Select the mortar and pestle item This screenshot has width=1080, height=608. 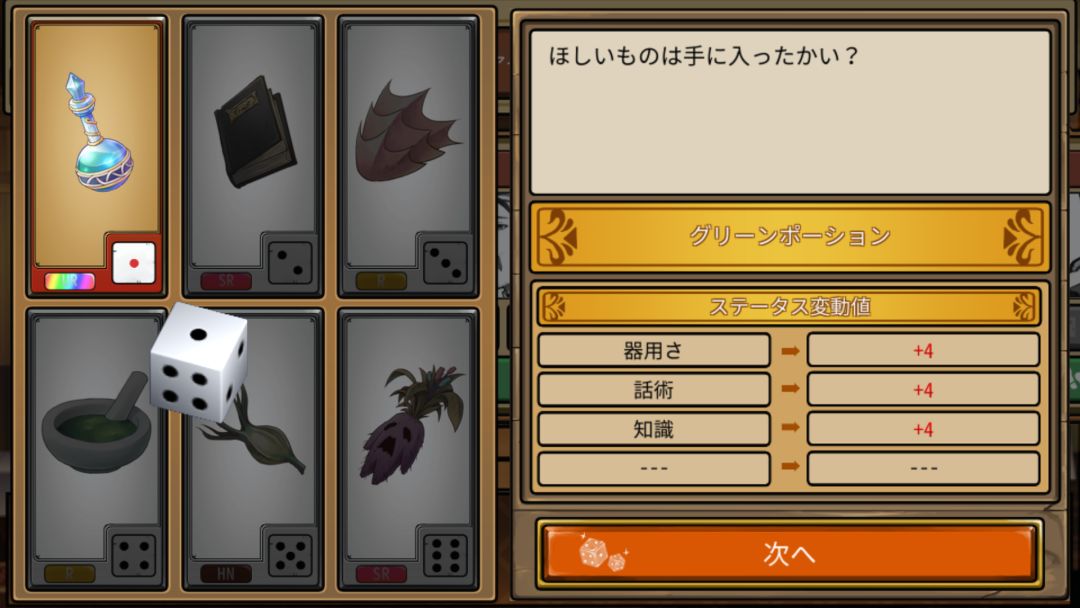[x=97, y=449]
